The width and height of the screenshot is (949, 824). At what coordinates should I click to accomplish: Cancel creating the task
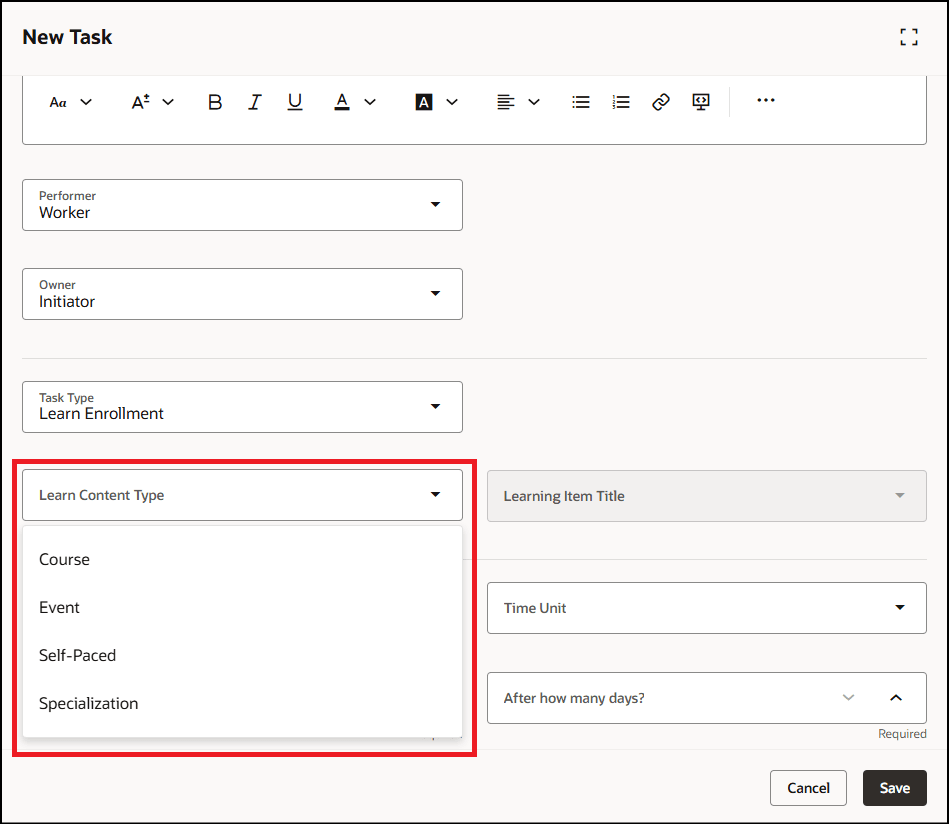point(808,788)
